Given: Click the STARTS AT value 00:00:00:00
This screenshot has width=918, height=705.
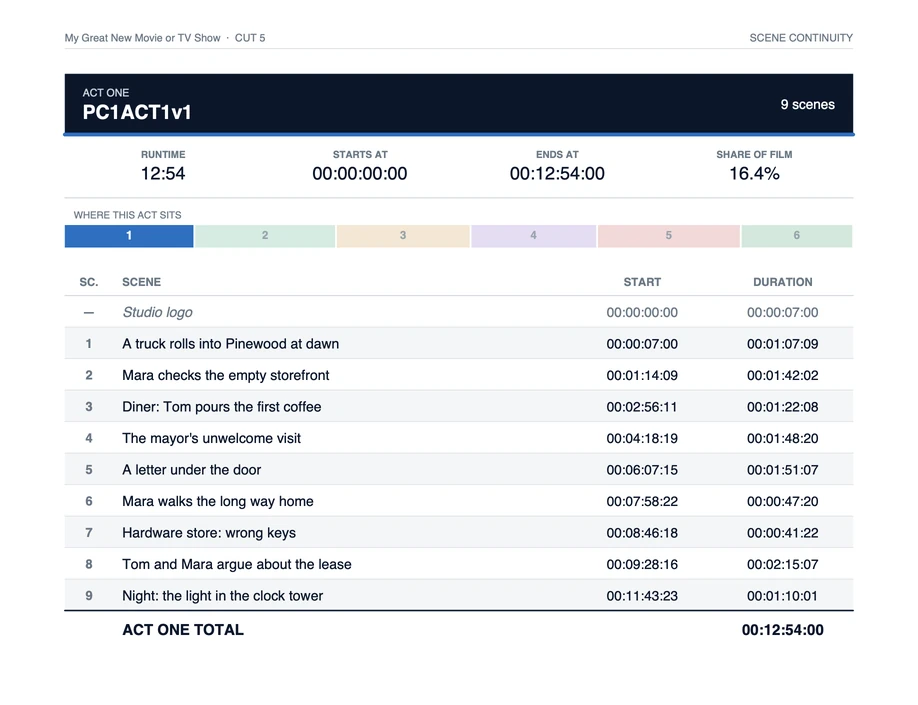Looking at the screenshot, I should click(x=359, y=173).
